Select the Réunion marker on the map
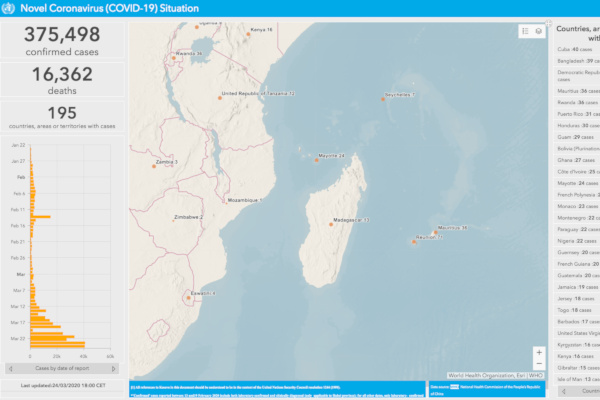Screen dimensions: 600x400 414,242
